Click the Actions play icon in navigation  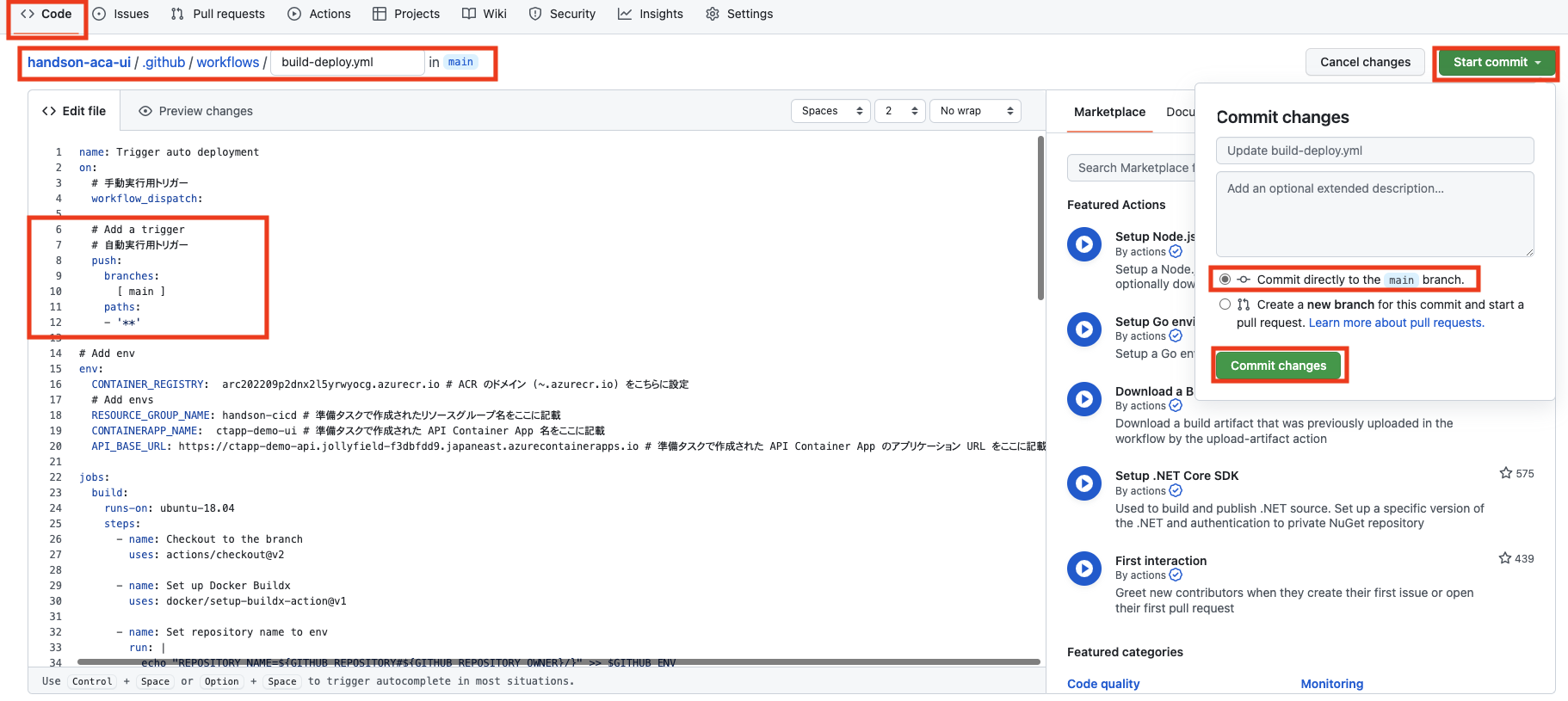(294, 14)
